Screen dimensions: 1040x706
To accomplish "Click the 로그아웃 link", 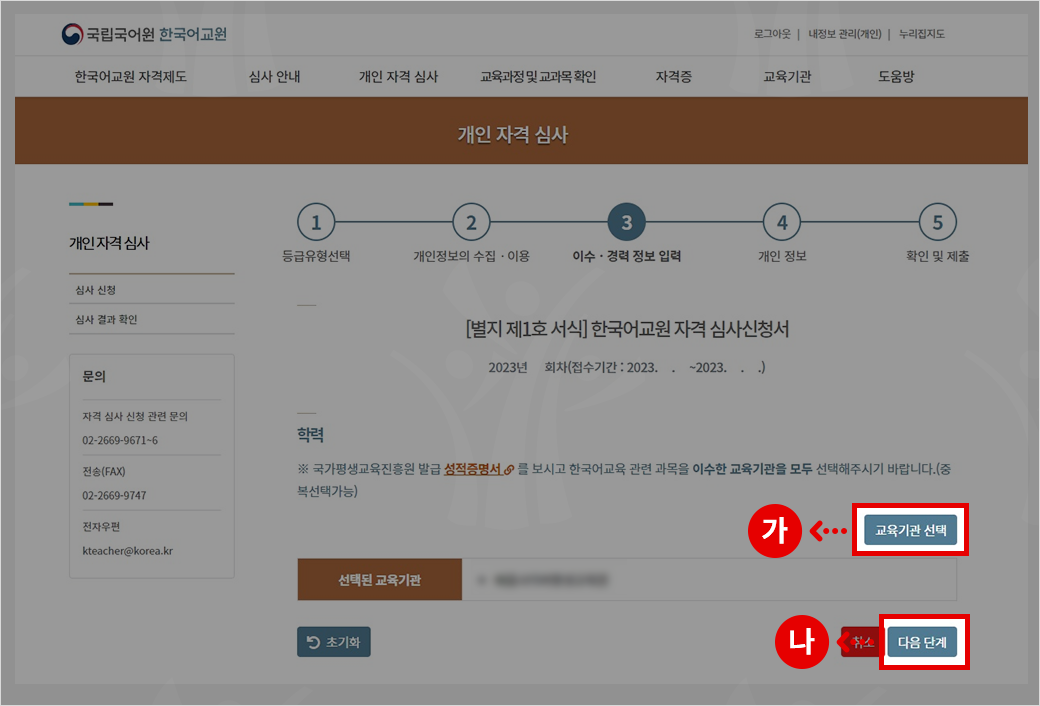I will (772, 34).
